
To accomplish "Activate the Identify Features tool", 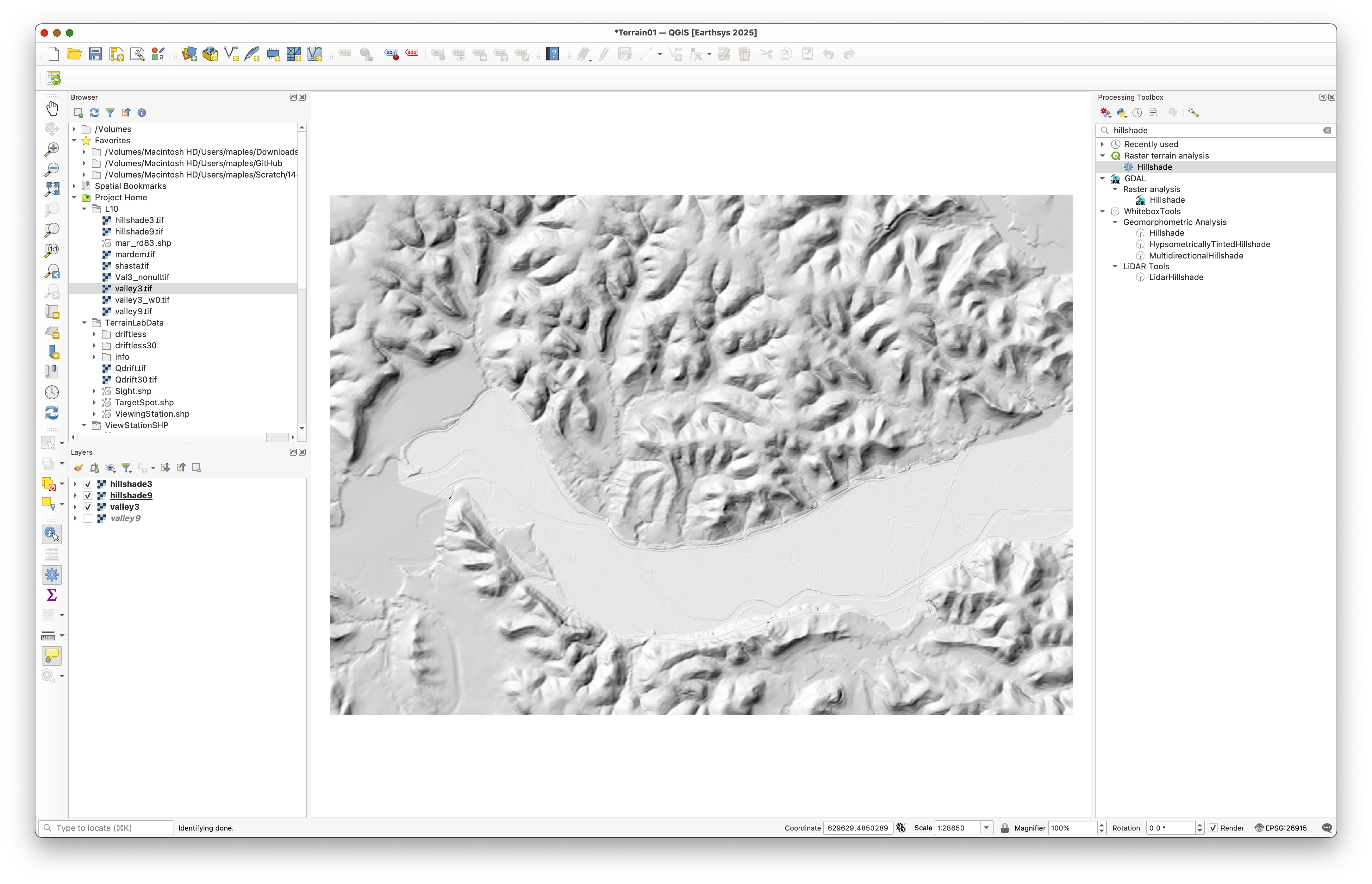I will (52, 534).
